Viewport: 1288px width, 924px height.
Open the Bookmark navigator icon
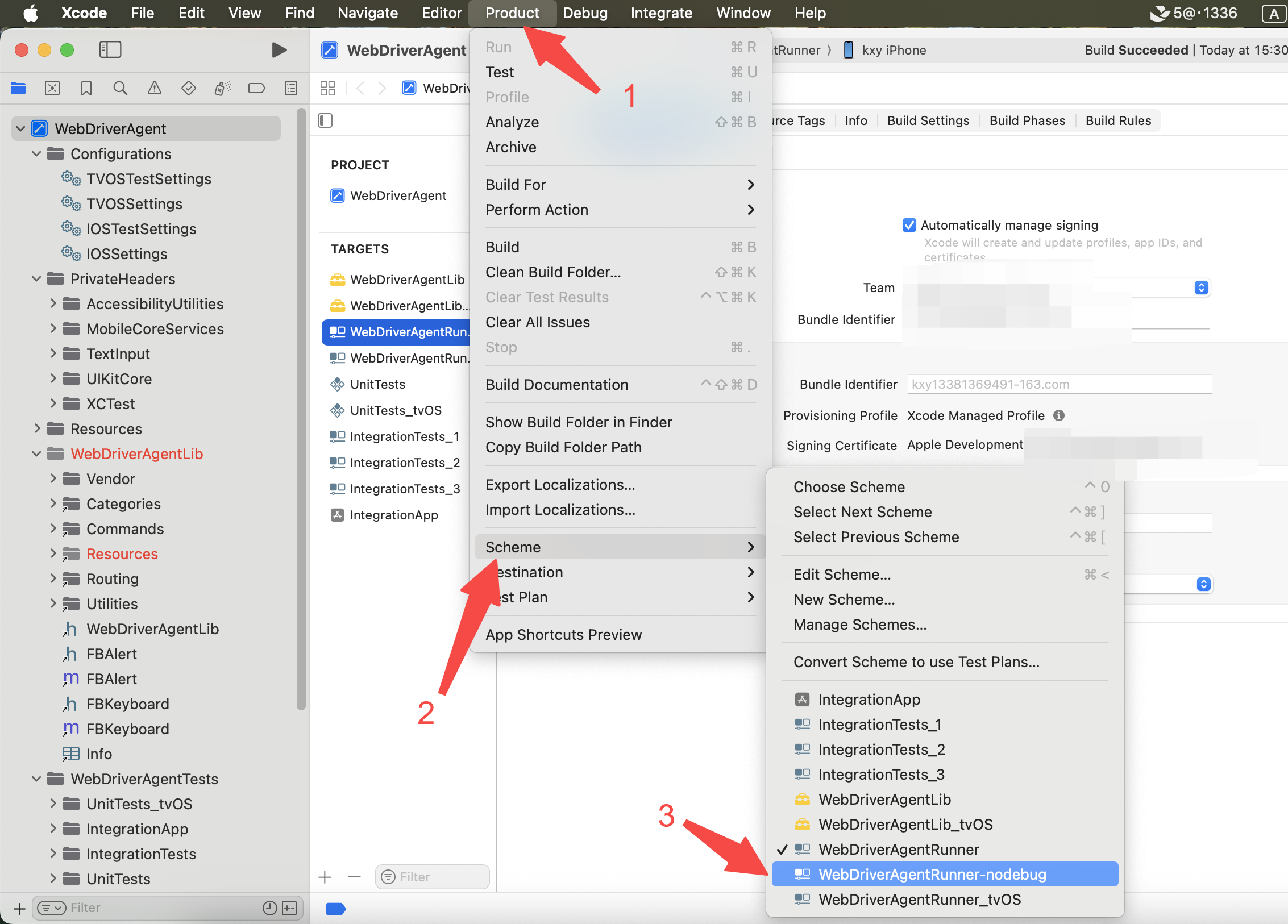click(86, 88)
